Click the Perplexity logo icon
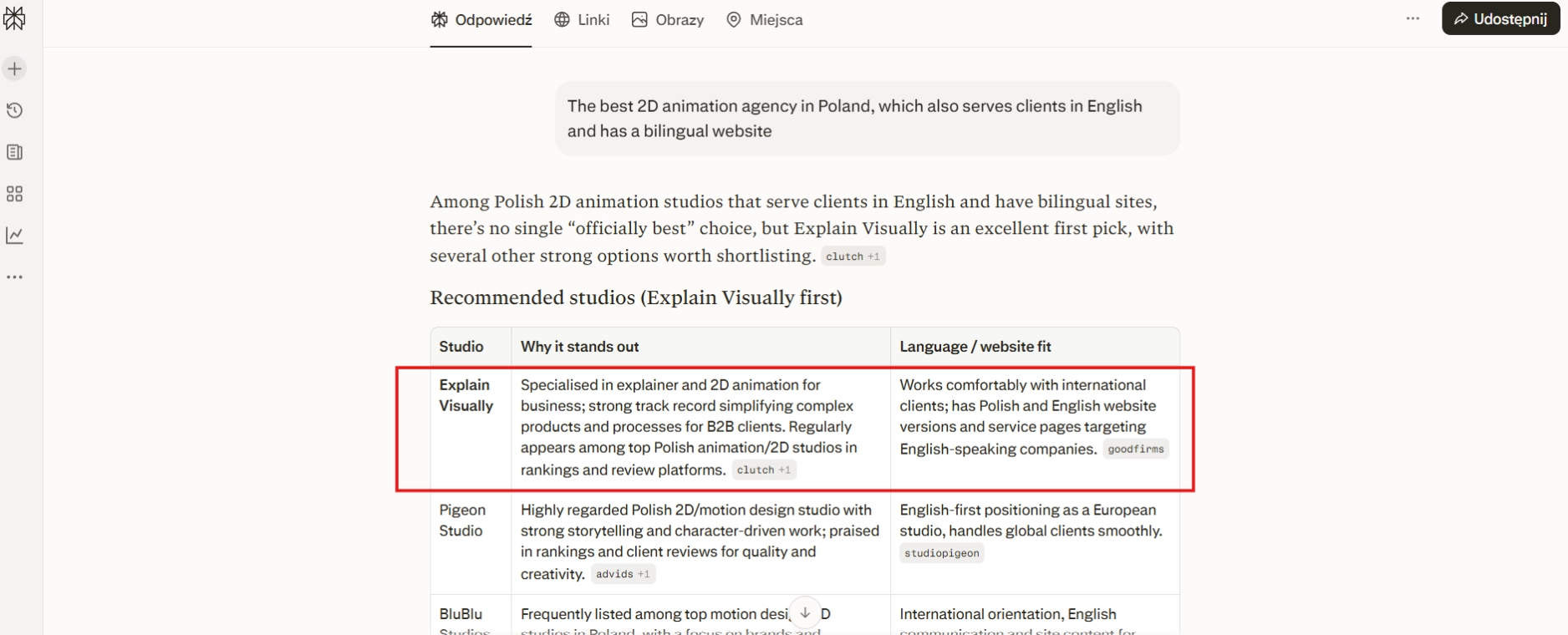Viewport: 1568px width, 635px height. [14, 18]
